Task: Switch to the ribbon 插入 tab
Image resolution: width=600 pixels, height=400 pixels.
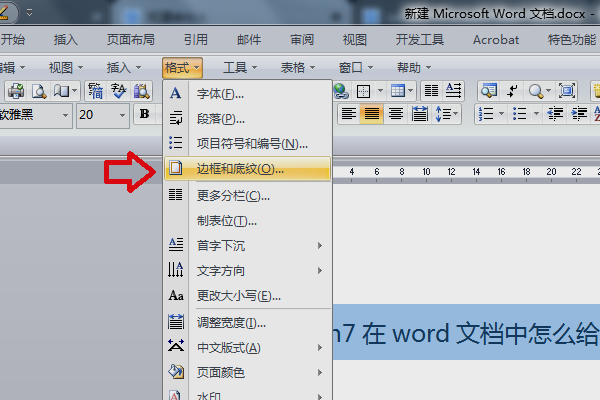Action: (65, 39)
